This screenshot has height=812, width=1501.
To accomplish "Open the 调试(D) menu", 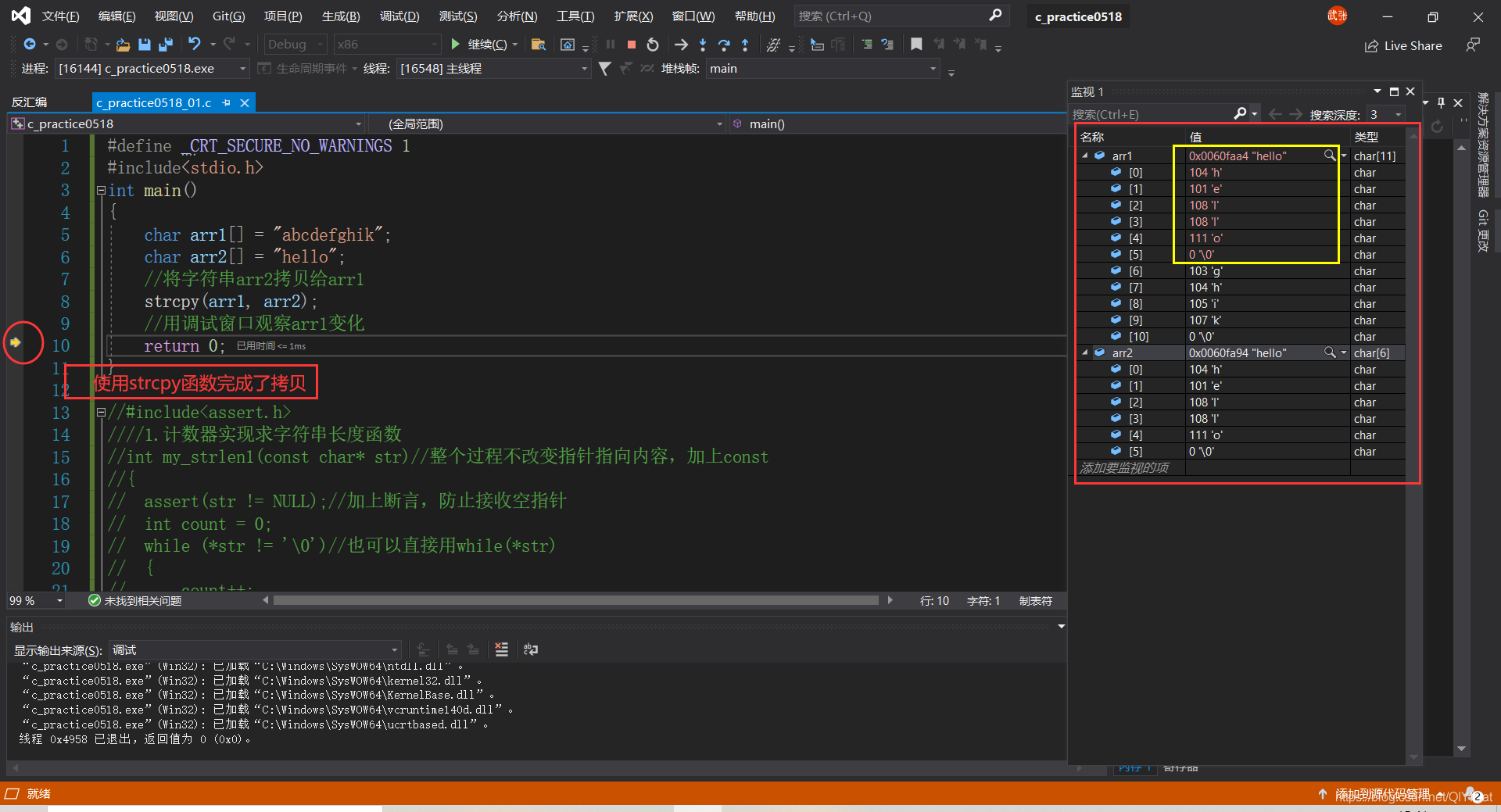I will tap(399, 16).
